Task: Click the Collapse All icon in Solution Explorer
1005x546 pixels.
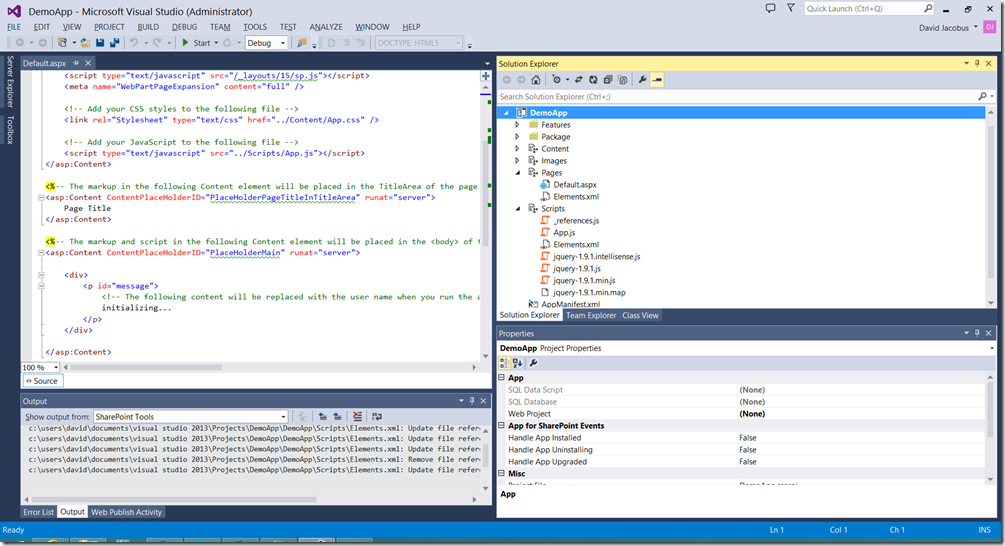Action: (608, 79)
